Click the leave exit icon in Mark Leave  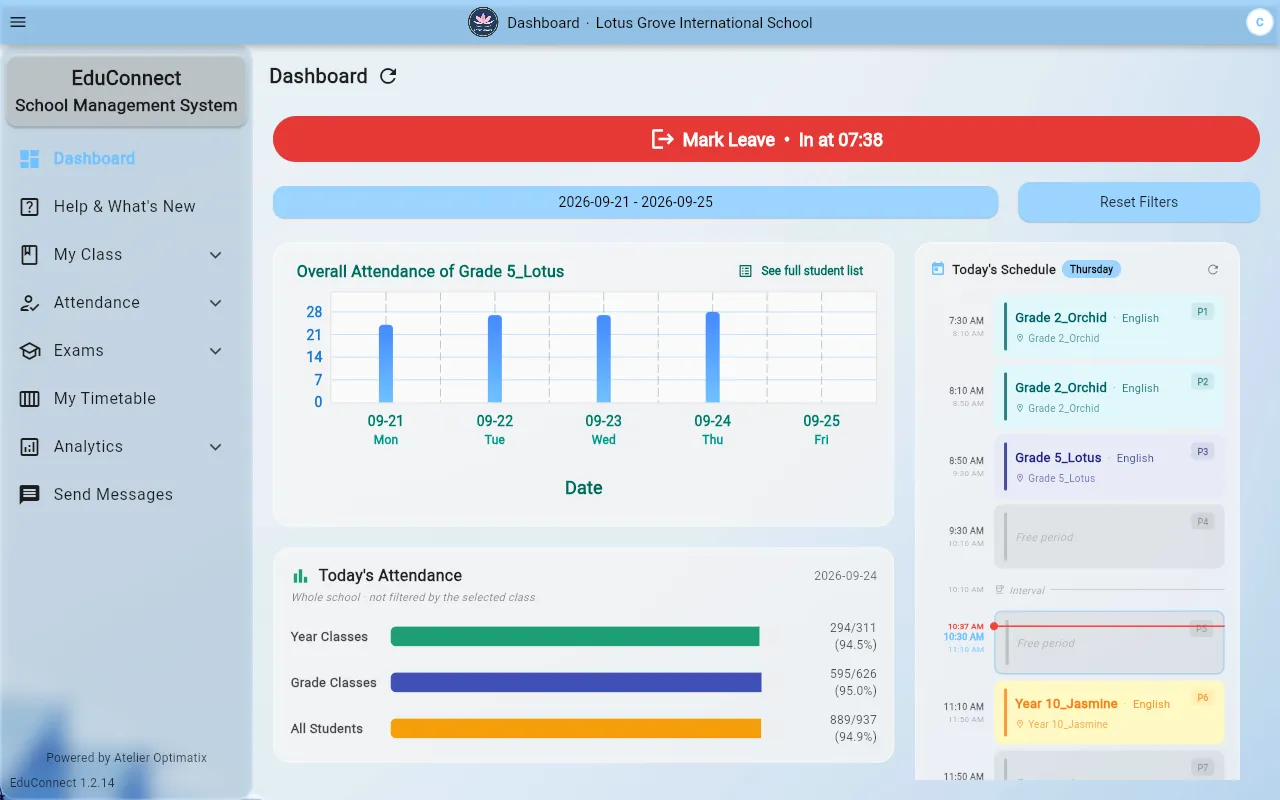click(662, 139)
